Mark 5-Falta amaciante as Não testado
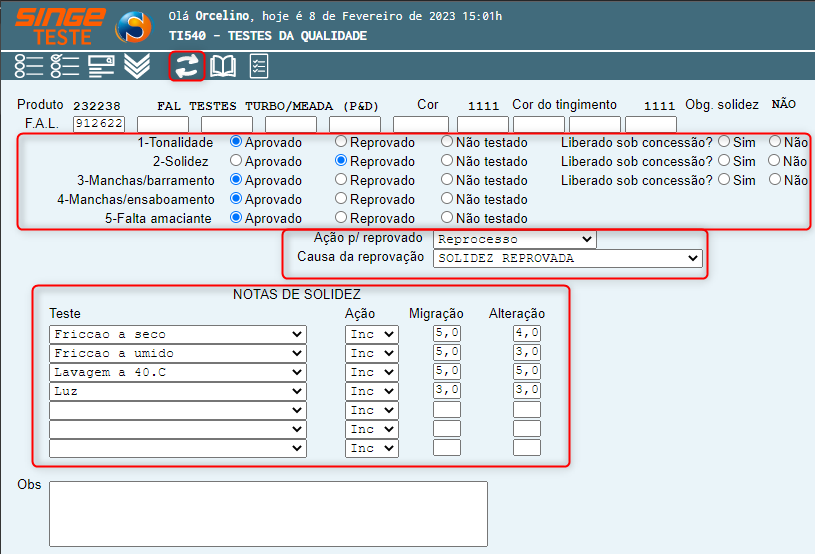The height and width of the screenshot is (554, 815). pos(447,218)
